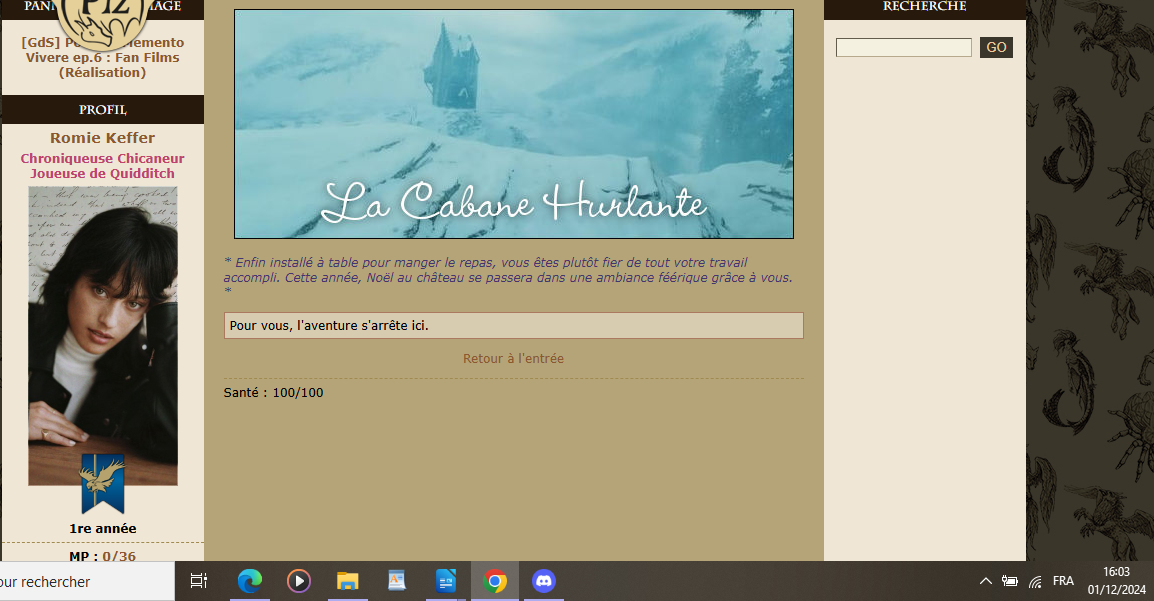The width and height of the screenshot is (1154, 601).
Task: Open the Fan Films (Réalisation) topic link
Action: coord(102,57)
